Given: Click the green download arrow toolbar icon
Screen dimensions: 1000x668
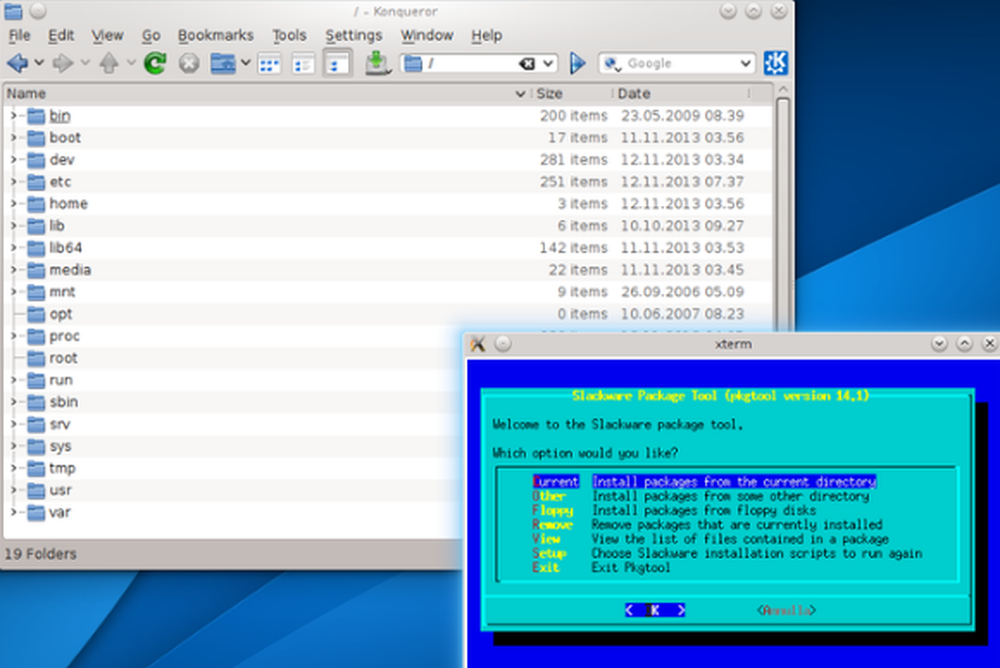Looking at the screenshot, I should click(x=377, y=63).
